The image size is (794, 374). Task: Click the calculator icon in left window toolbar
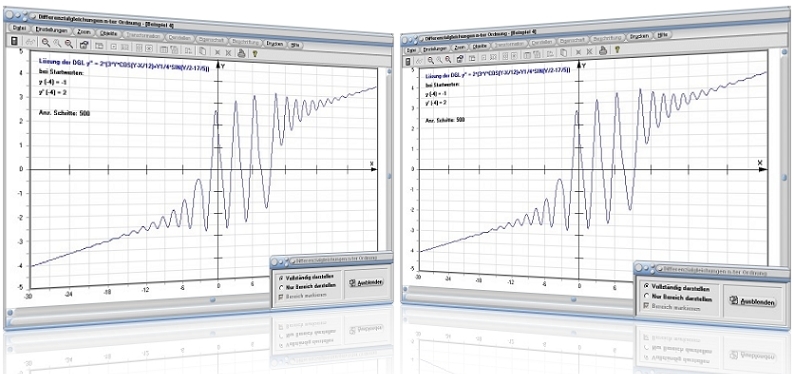point(14,41)
